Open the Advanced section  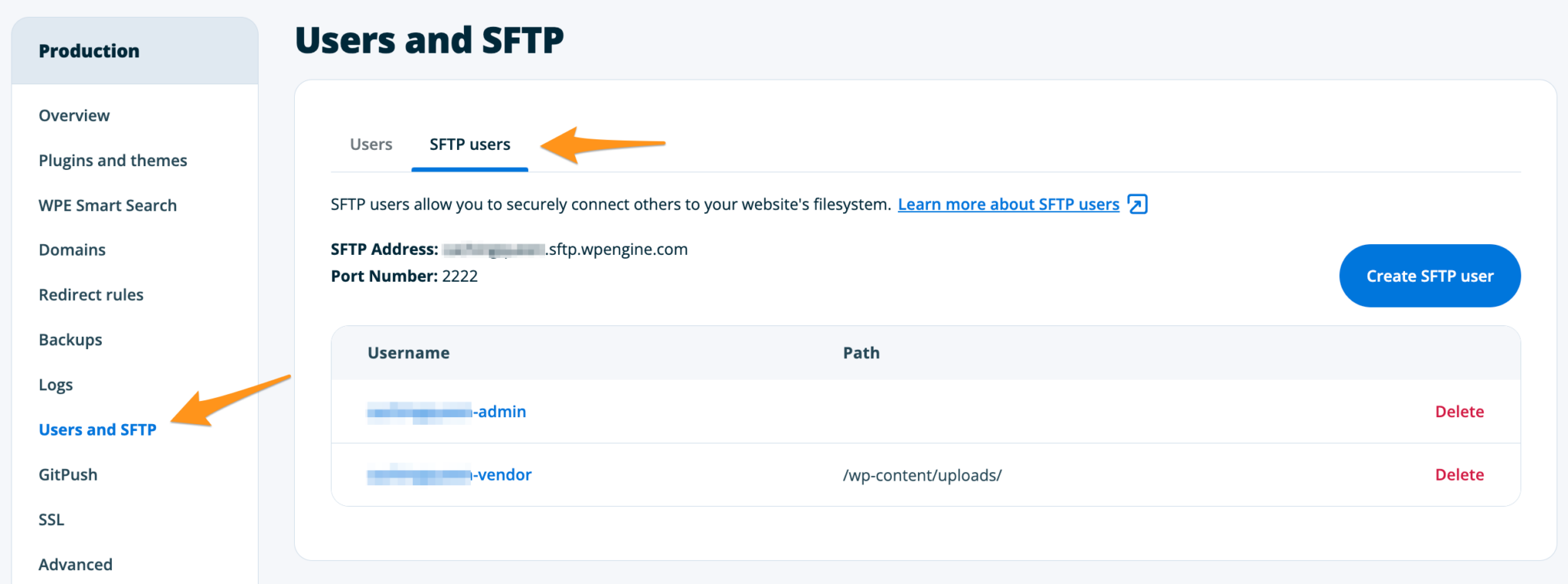(75, 565)
